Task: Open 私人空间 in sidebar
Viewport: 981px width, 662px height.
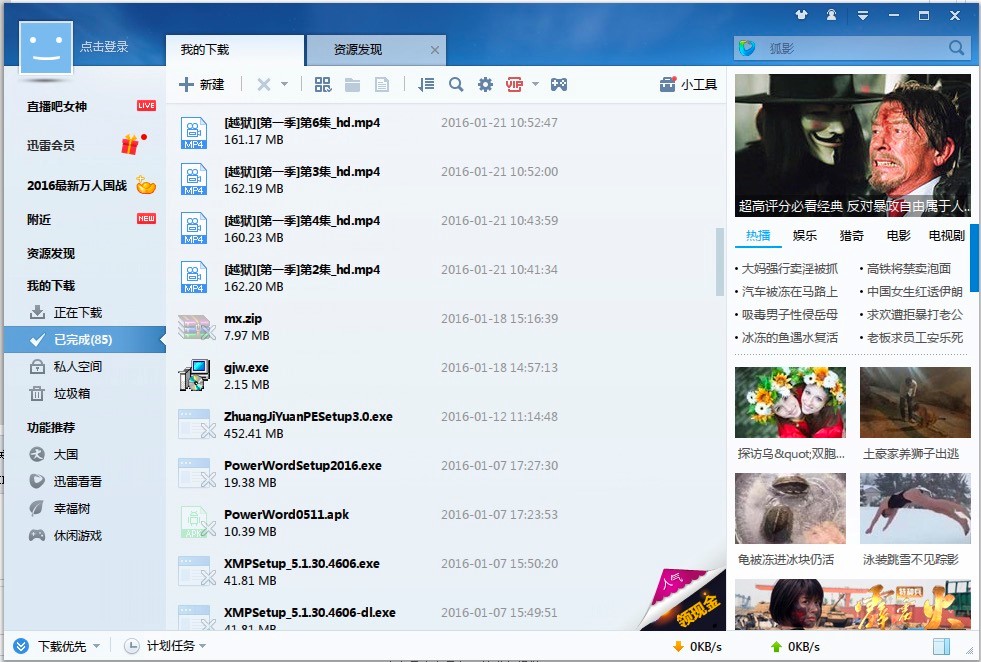Action: [78, 366]
